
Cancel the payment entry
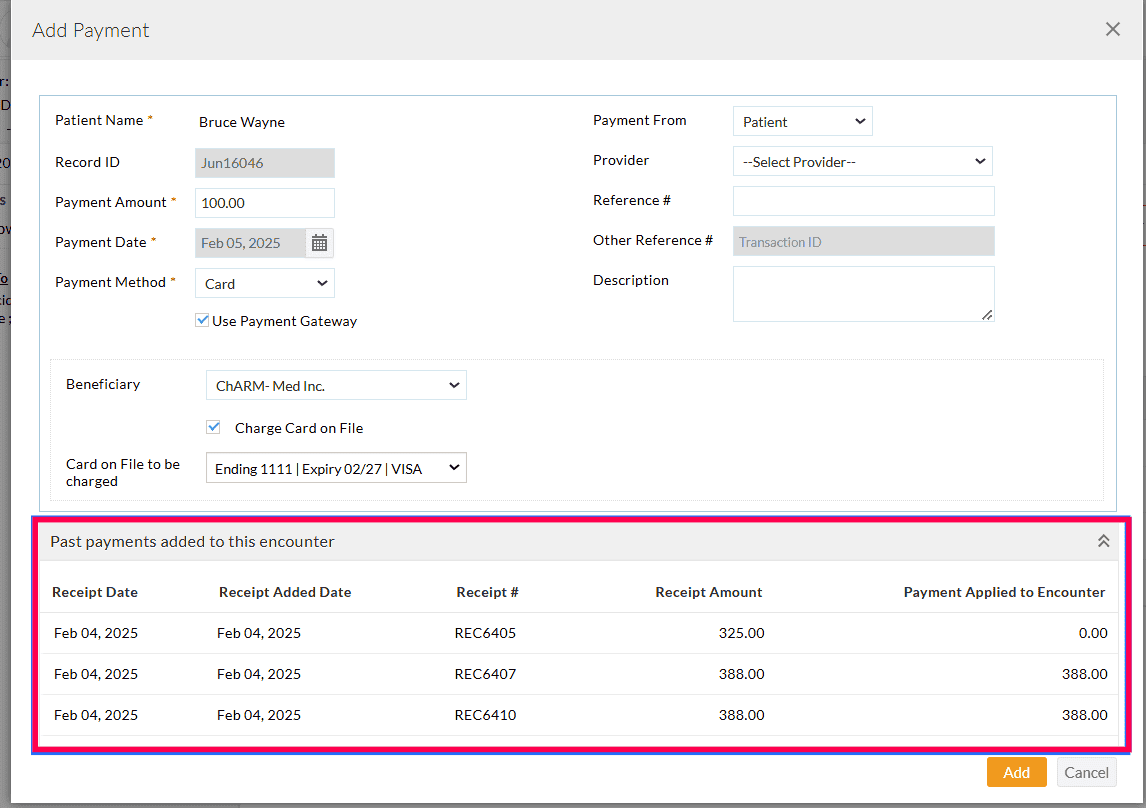pos(1086,772)
